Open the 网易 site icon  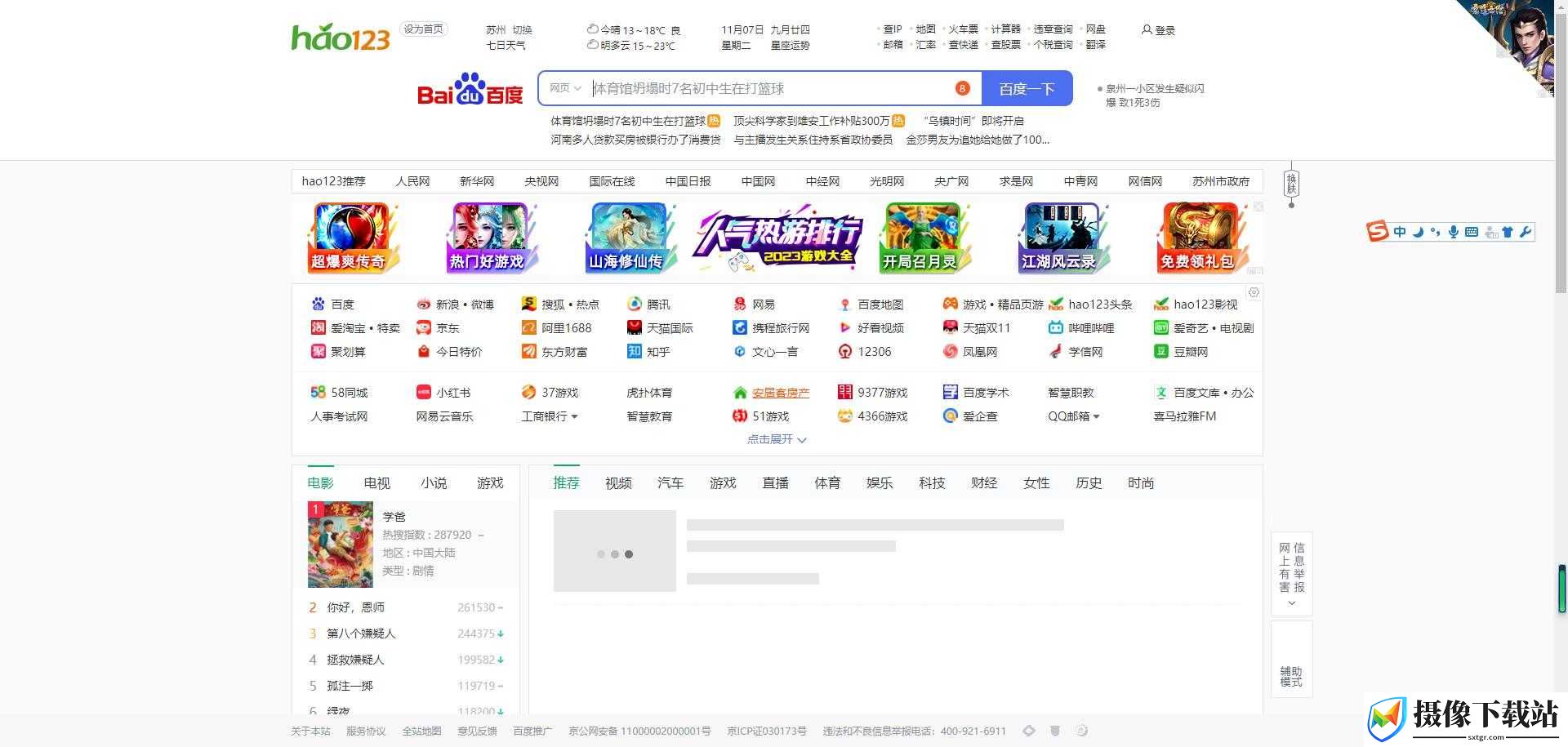(x=739, y=304)
